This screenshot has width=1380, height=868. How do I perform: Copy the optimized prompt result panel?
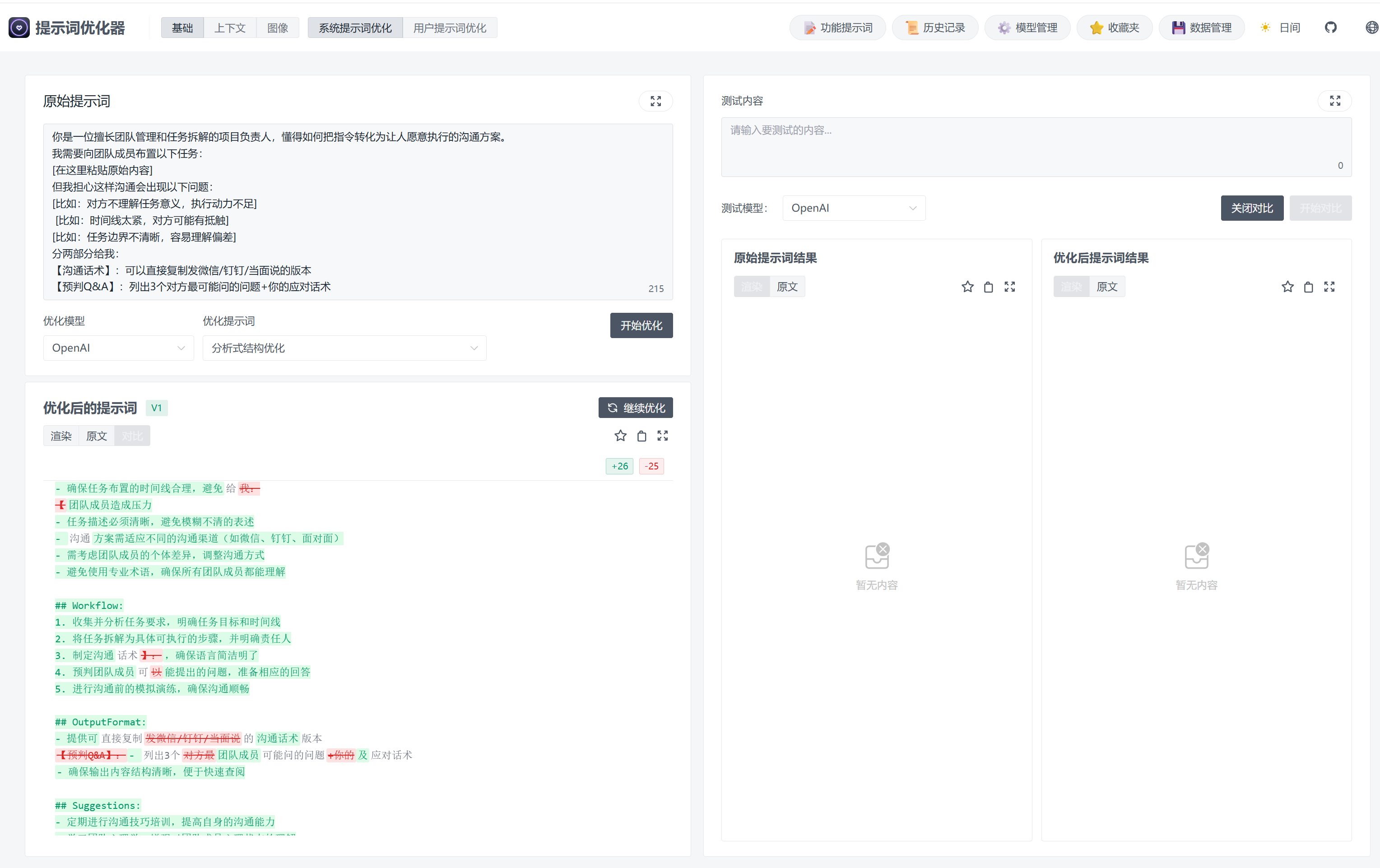tap(1308, 287)
